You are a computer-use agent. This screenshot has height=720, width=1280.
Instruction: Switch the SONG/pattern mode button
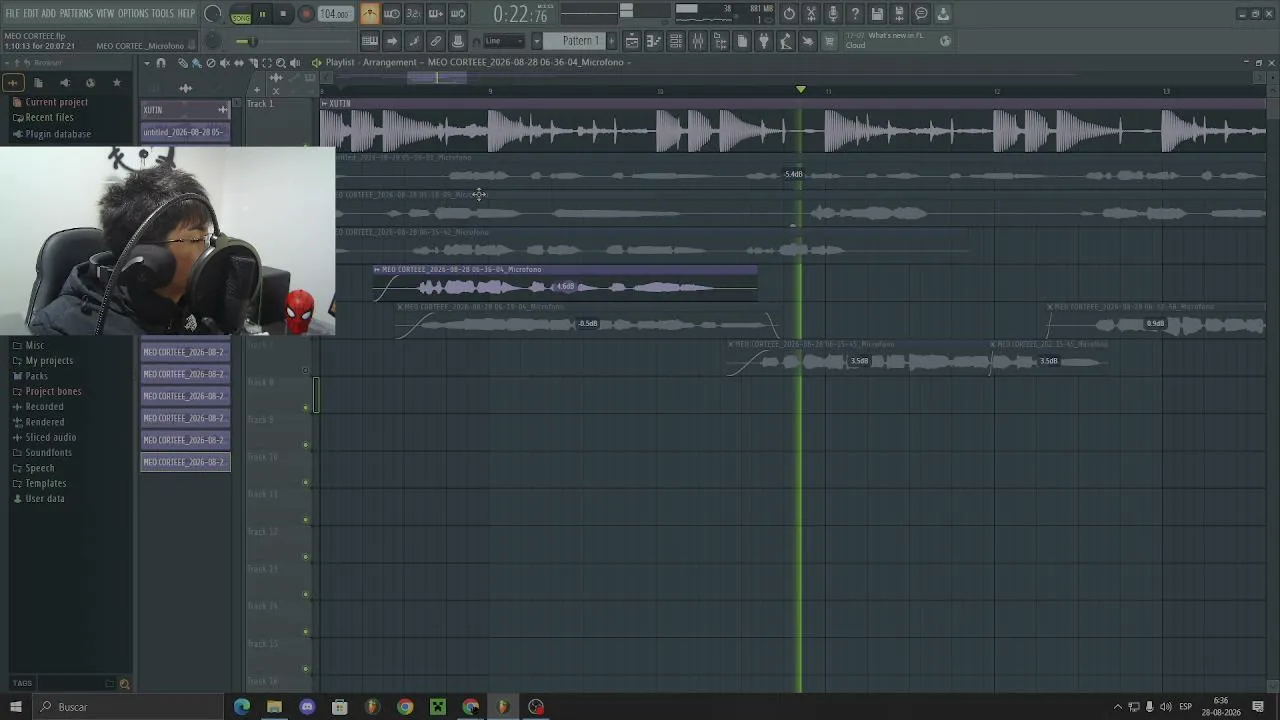(241, 15)
